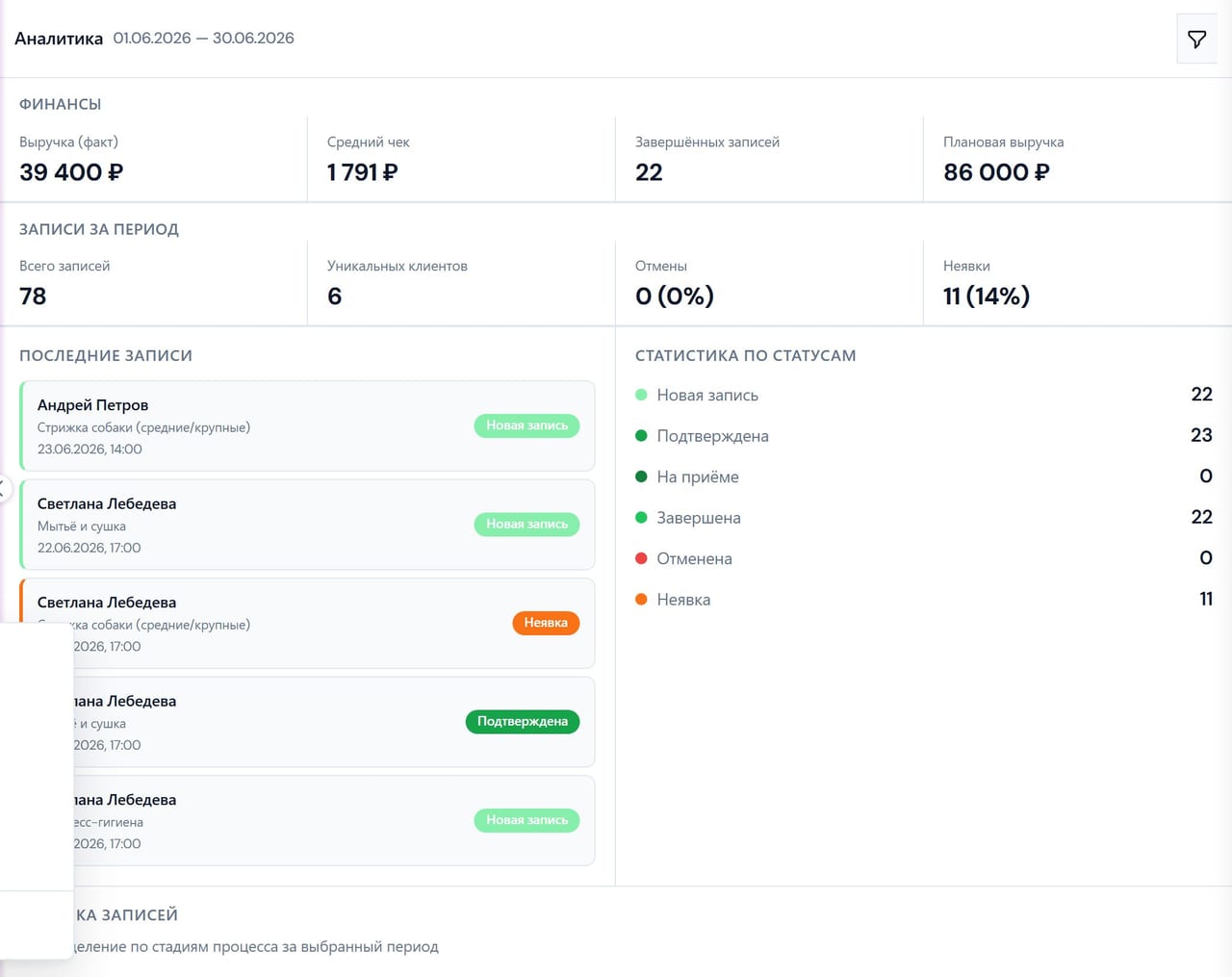Click Новая запись badge on Андрей Петров card
This screenshot has width=1232, height=977.
point(526,425)
